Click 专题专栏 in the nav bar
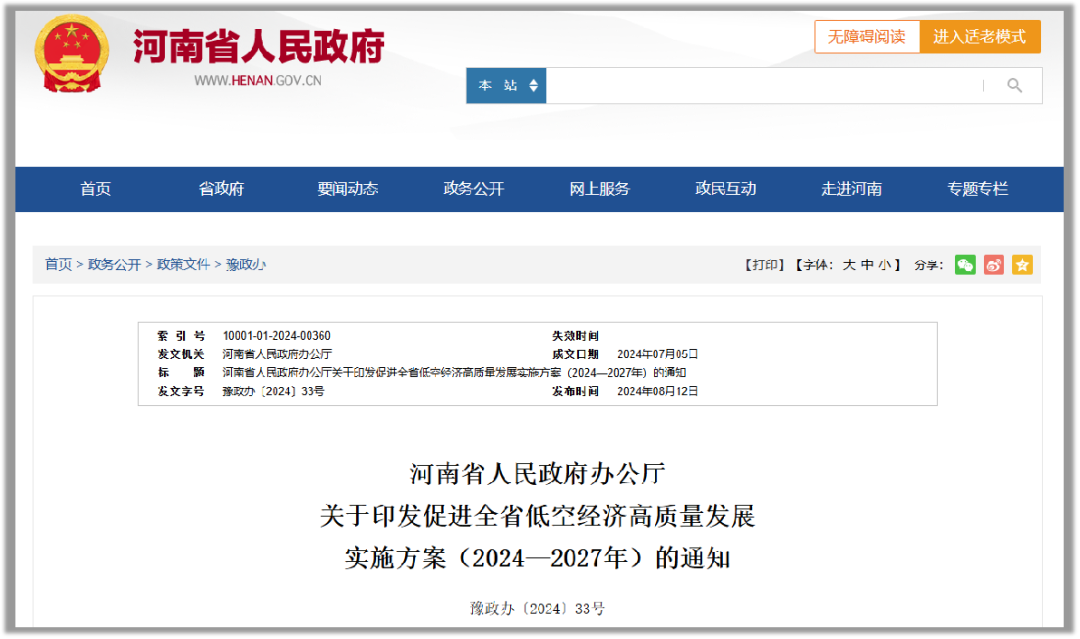Viewport: 1080px width, 639px height. [x=978, y=189]
